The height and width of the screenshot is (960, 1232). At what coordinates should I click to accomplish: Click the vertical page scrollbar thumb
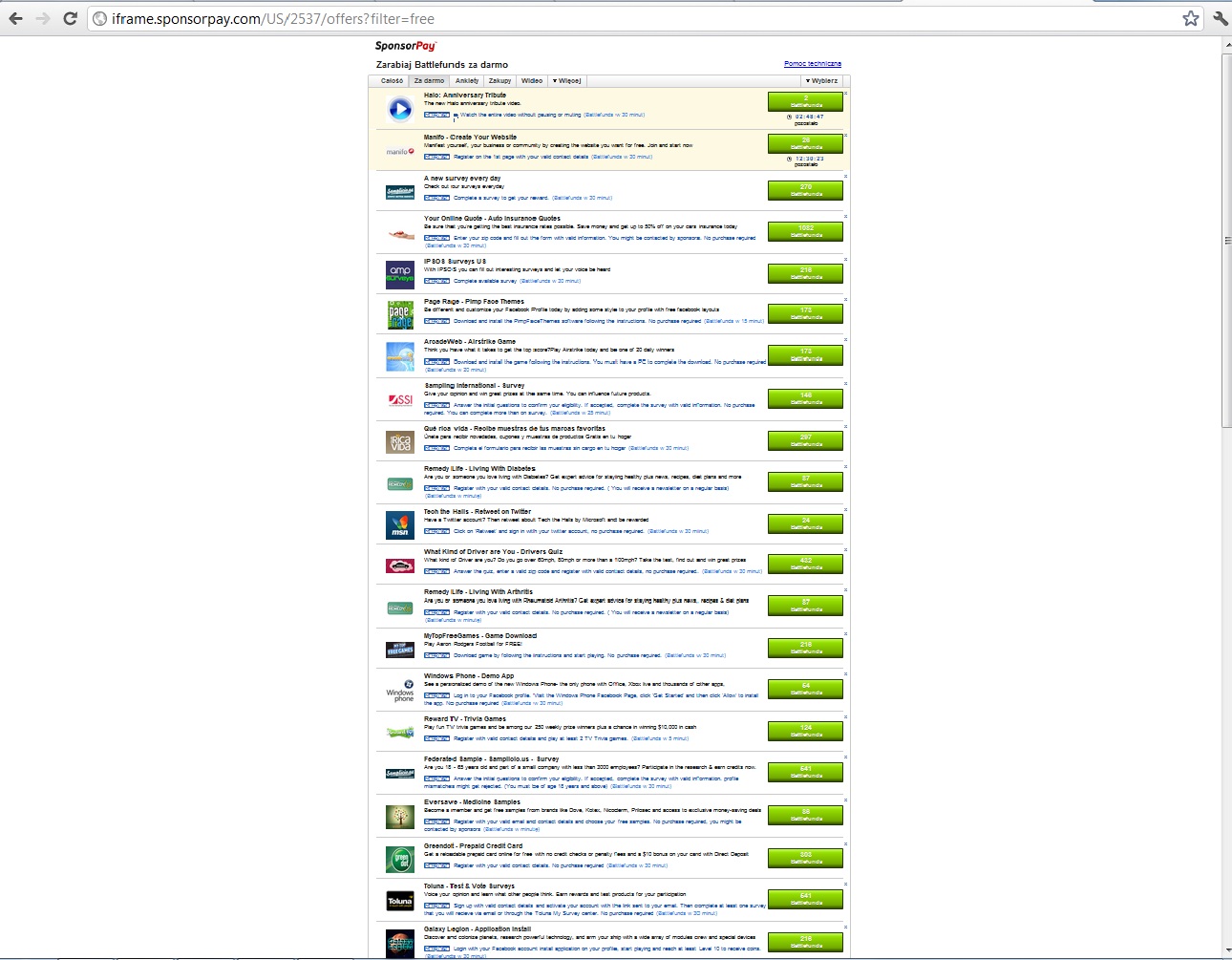(1226, 241)
